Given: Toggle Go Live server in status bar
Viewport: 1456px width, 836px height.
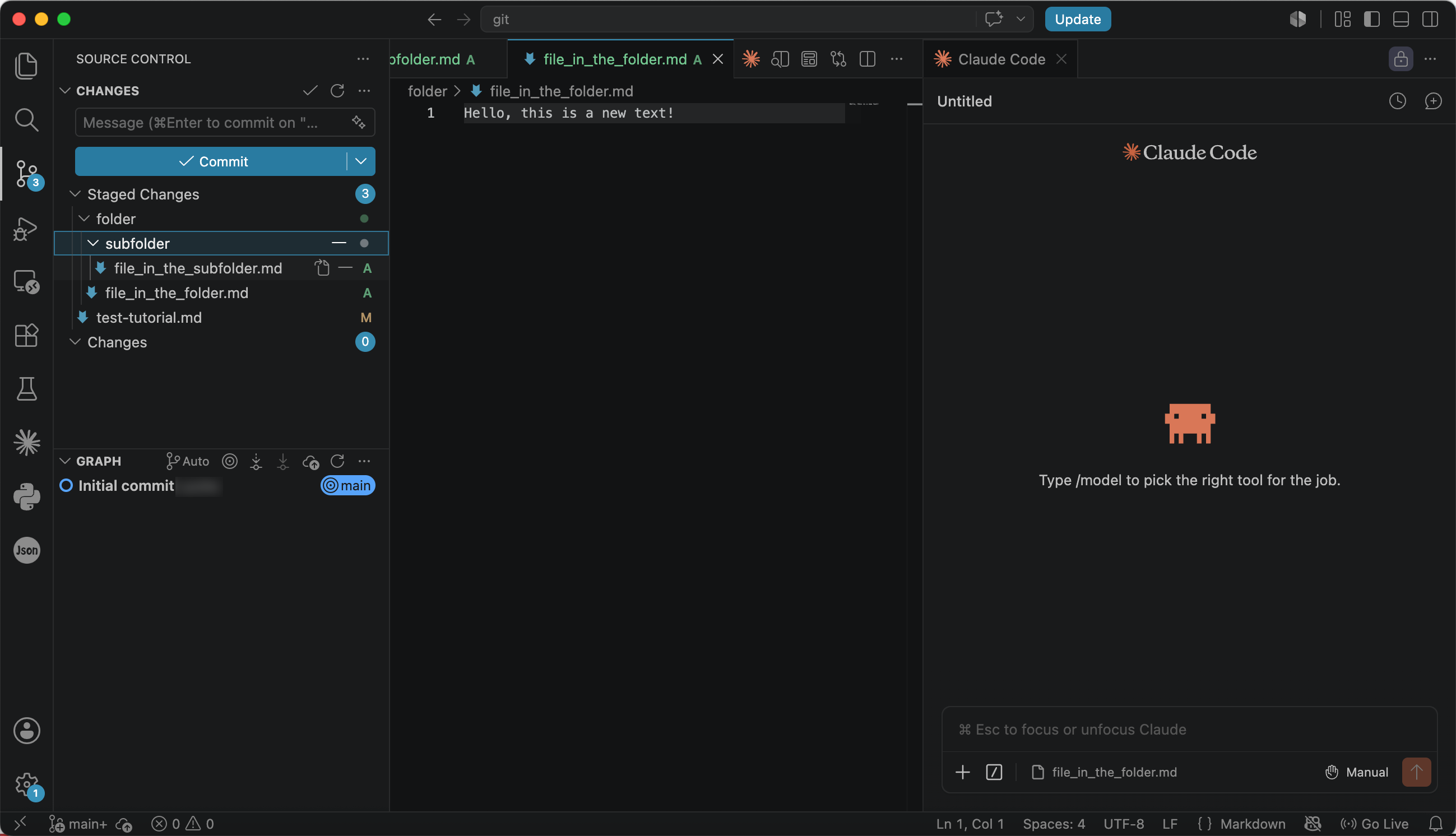Looking at the screenshot, I should pyautogui.click(x=1374, y=824).
